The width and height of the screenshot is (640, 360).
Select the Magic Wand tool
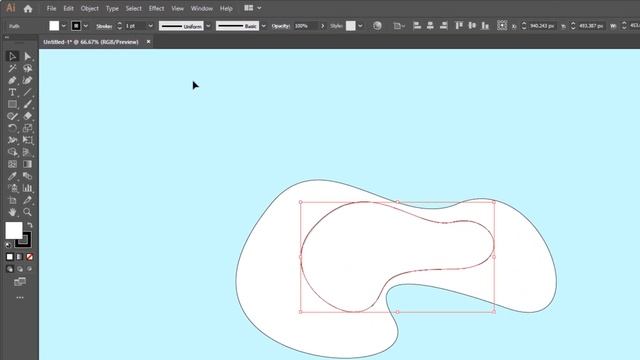[x=12, y=68]
